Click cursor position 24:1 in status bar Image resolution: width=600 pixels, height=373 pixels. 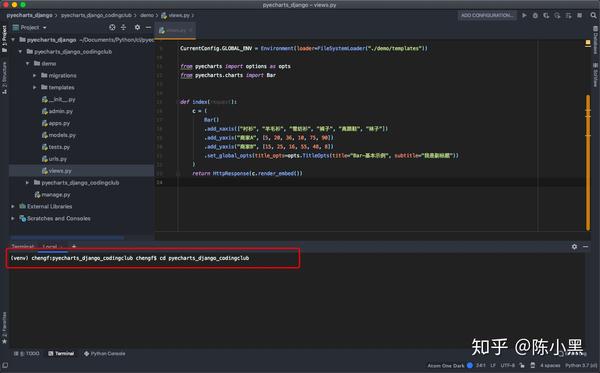(481, 365)
